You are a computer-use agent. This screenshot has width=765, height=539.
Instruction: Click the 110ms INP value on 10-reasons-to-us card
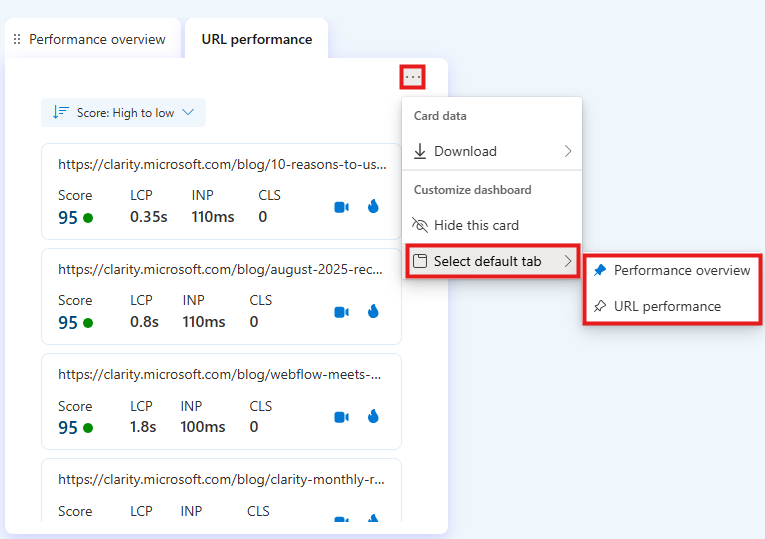(213, 217)
